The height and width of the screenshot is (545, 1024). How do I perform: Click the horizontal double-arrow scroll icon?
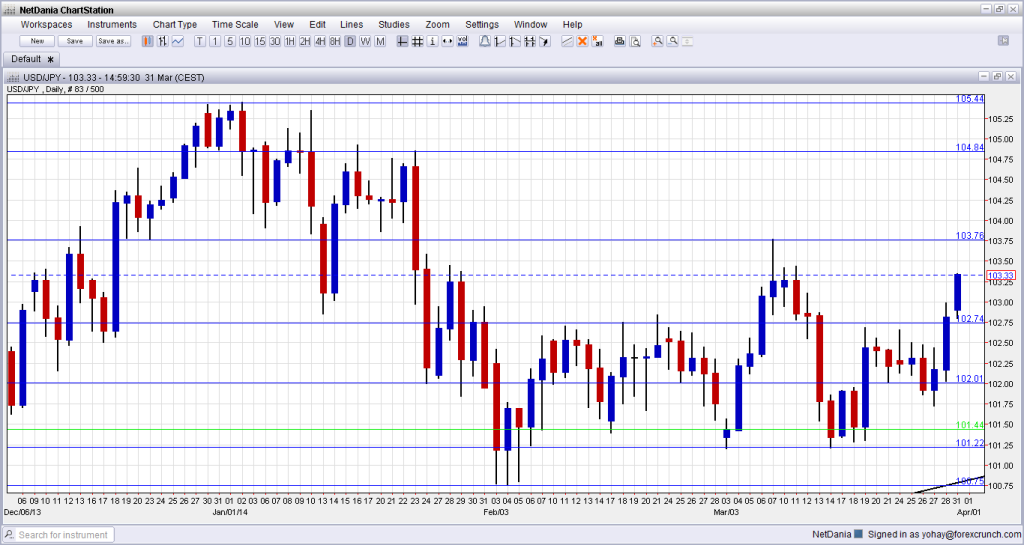point(447,41)
